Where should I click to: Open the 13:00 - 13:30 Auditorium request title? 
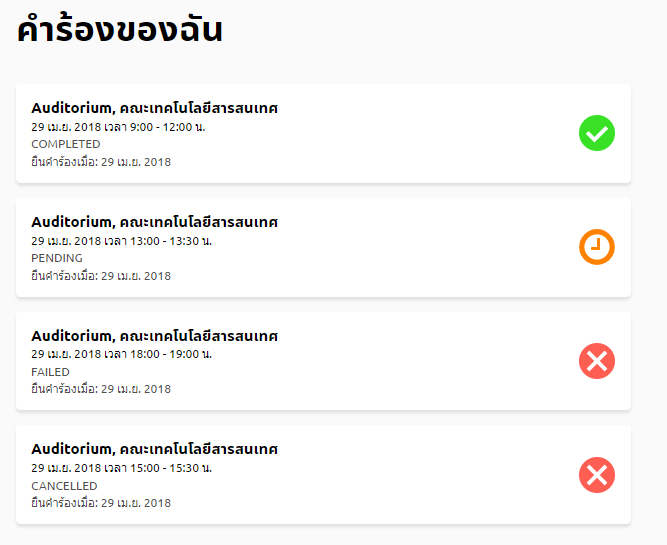(x=154, y=222)
